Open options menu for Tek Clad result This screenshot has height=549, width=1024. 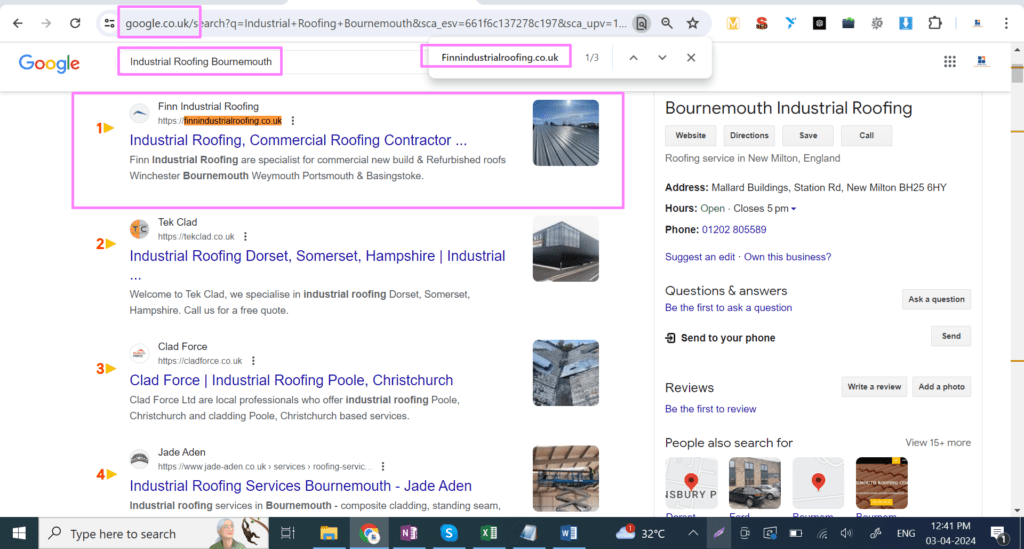pyautogui.click(x=246, y=236)
